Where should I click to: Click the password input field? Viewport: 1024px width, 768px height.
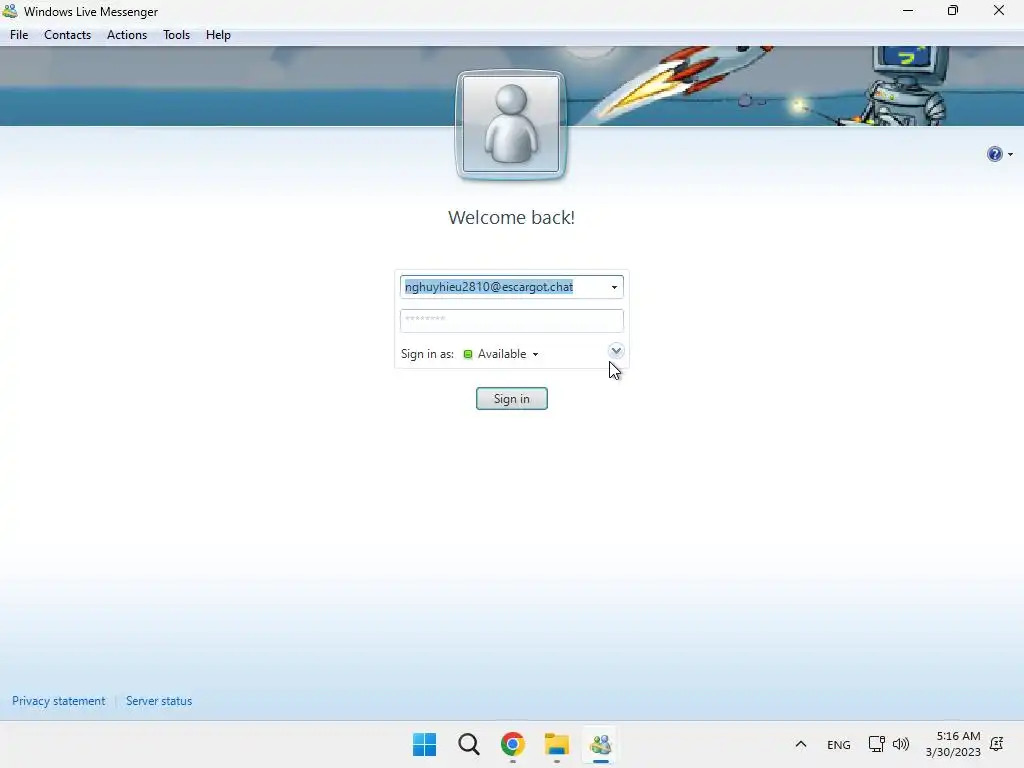(x=511, y=320)
